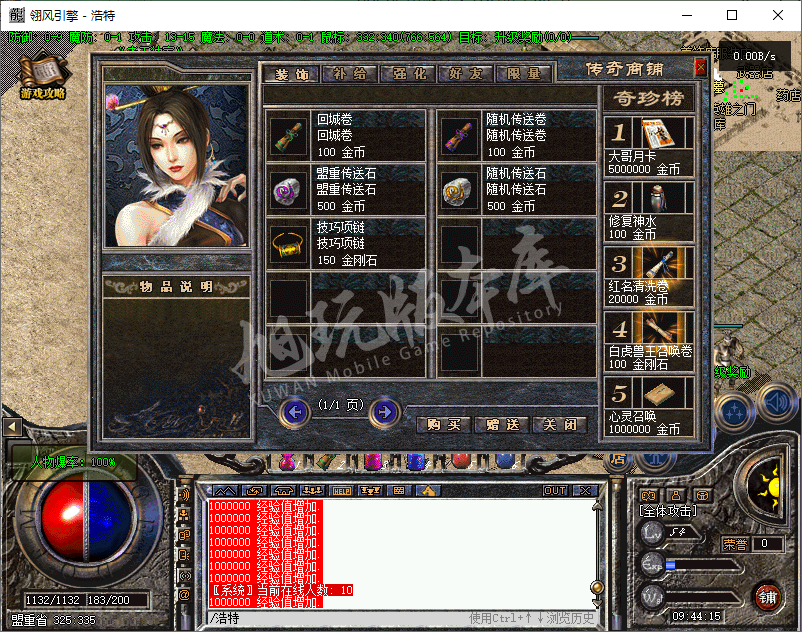802x632 pixels.
Task: Click the keyboard grid icon in chat toolbar
Action: [x=399, y=491]
